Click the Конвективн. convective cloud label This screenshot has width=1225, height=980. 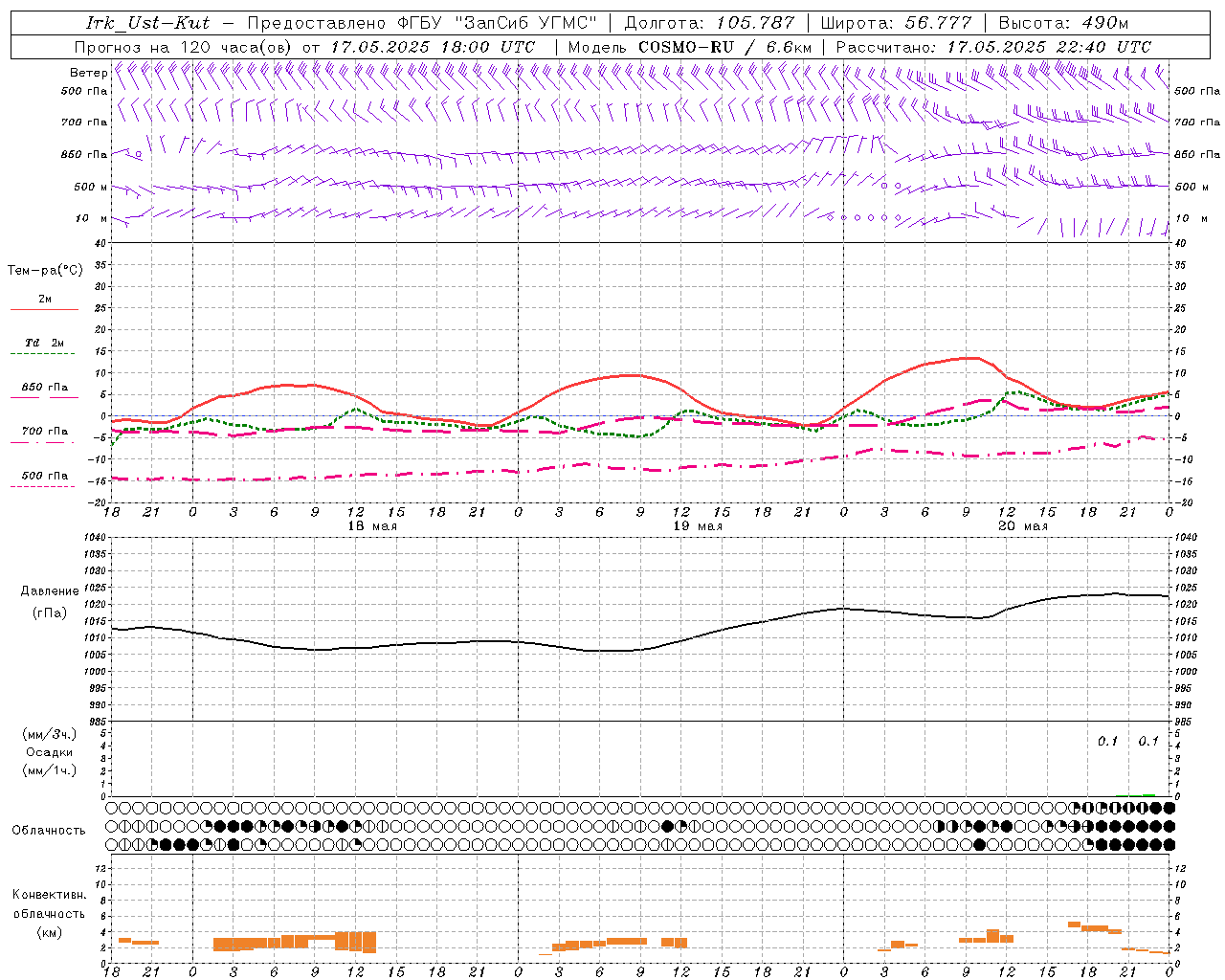pos(49,895)
